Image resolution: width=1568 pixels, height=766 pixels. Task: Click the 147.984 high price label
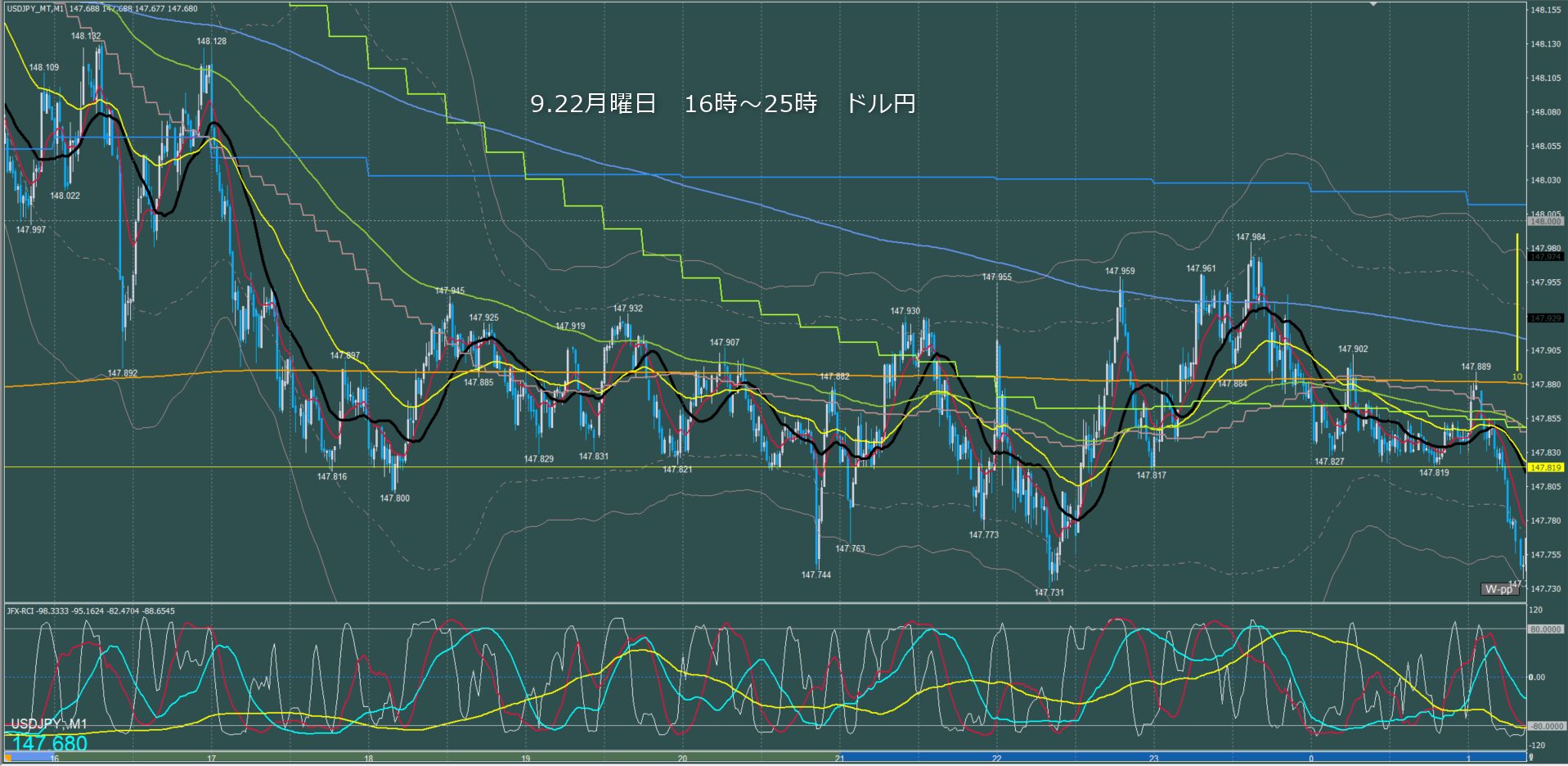1250,237
